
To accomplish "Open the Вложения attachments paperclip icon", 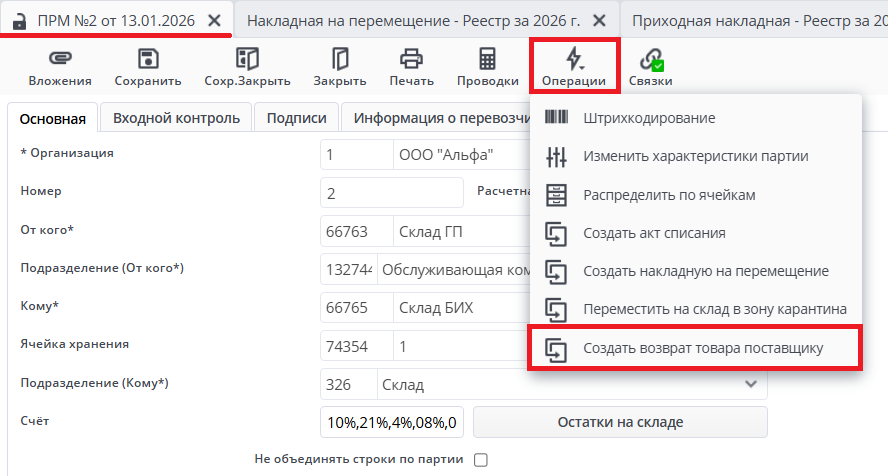I will (x=60, y=59).
